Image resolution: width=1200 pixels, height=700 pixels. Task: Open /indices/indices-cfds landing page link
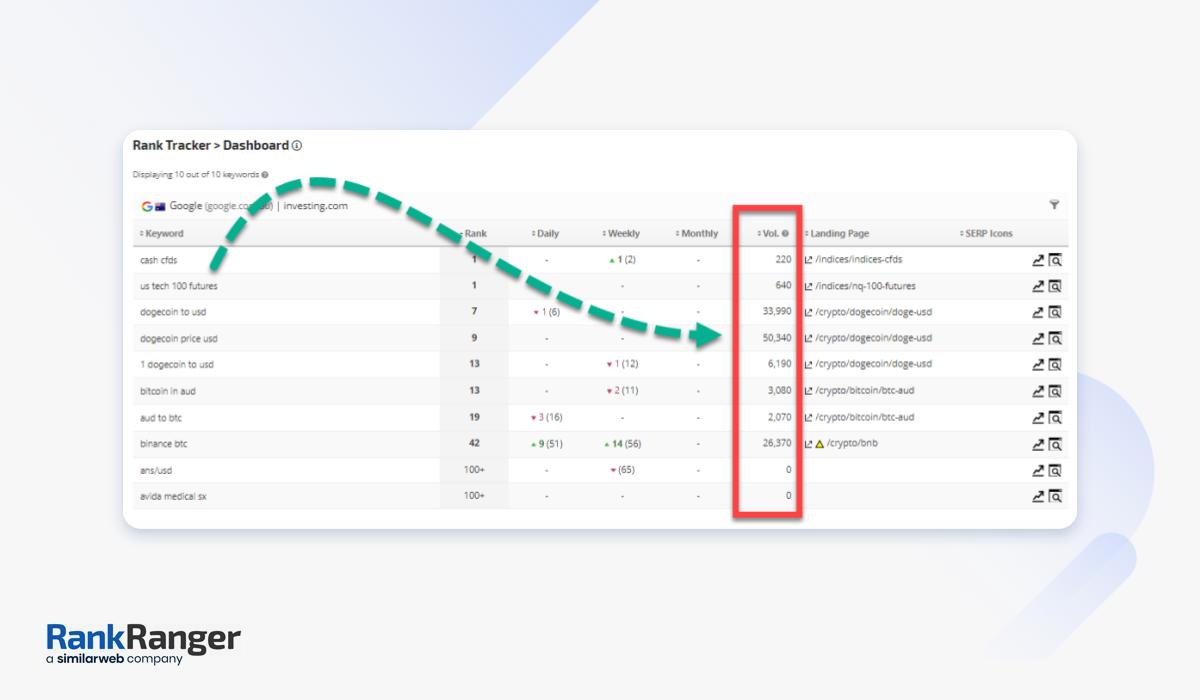(858, 260)
